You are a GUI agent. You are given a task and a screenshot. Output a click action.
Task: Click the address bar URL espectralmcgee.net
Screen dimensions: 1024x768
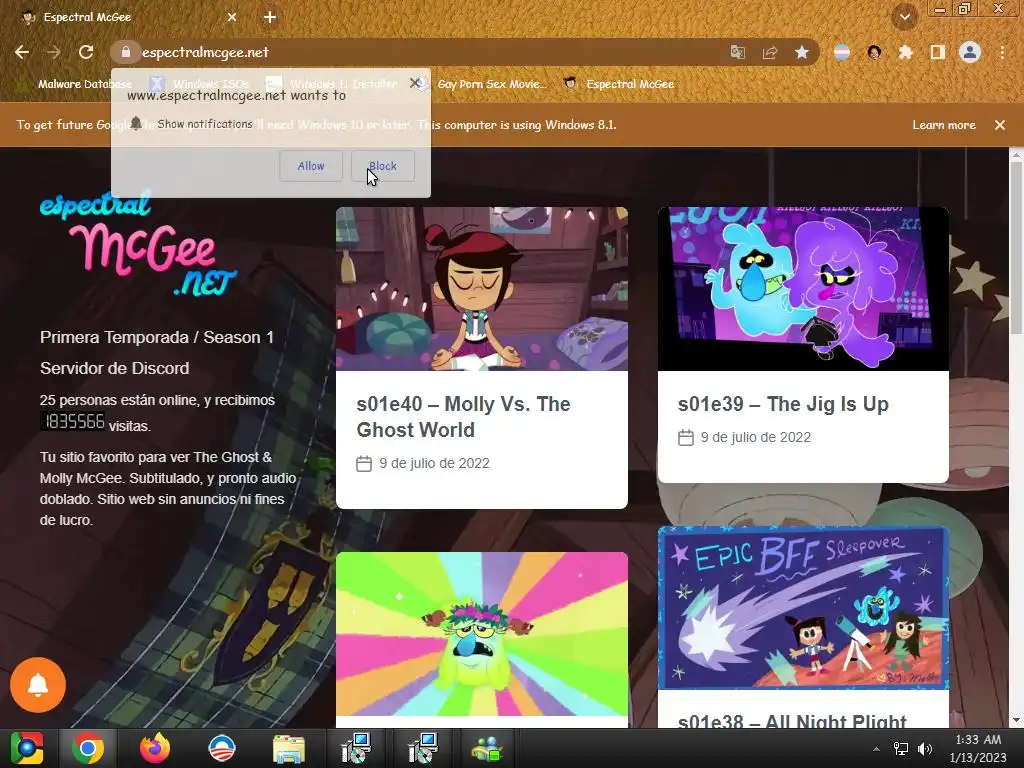pyautogui.click(x=205, y=52)
